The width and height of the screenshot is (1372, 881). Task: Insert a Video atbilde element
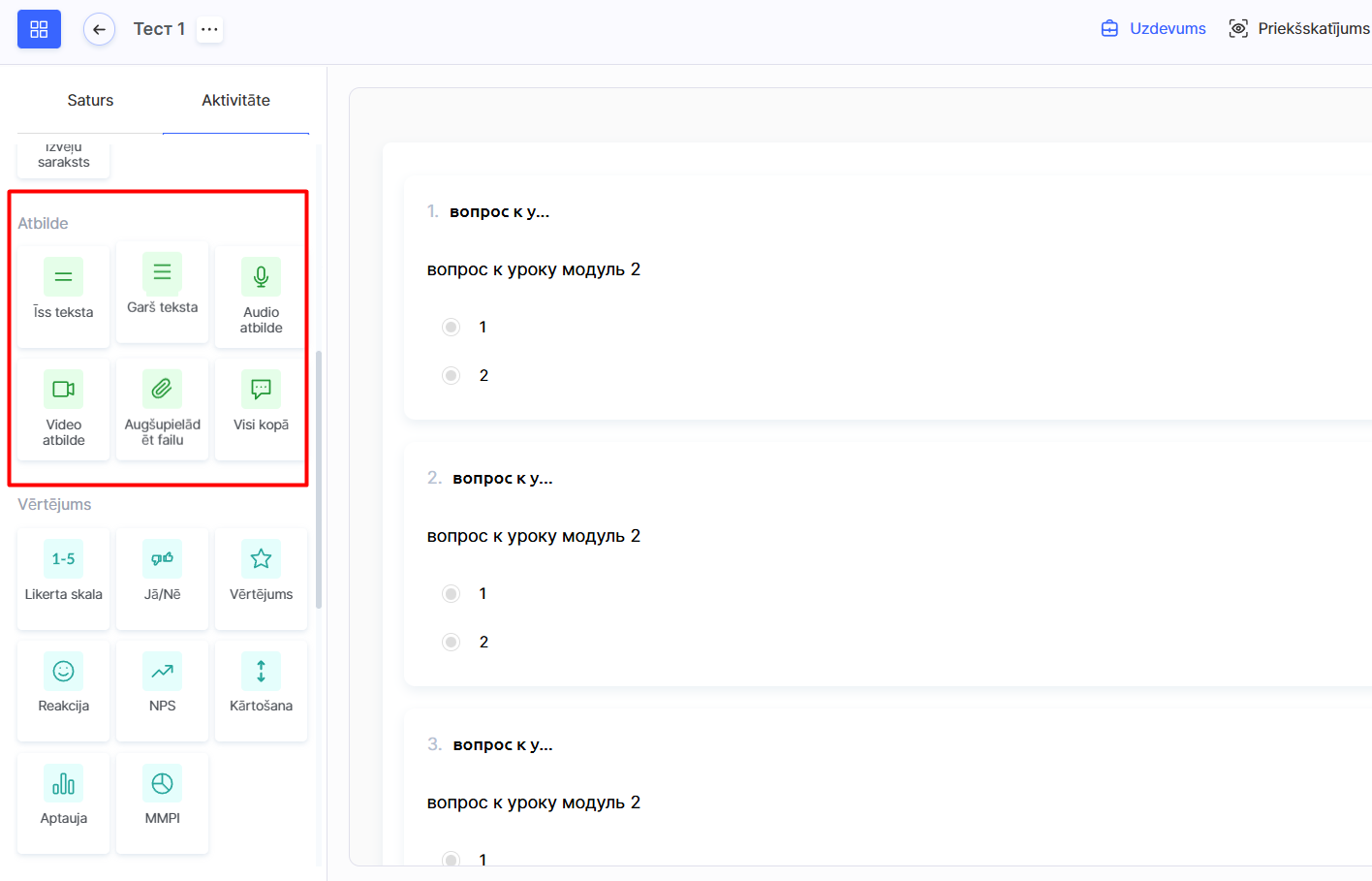[63, 390]
